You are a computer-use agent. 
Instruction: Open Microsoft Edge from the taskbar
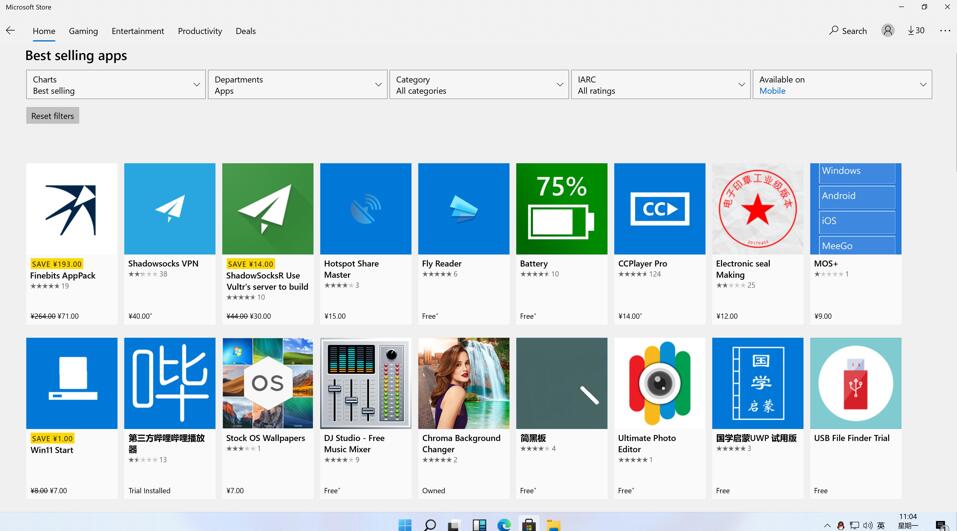point(504,525)
